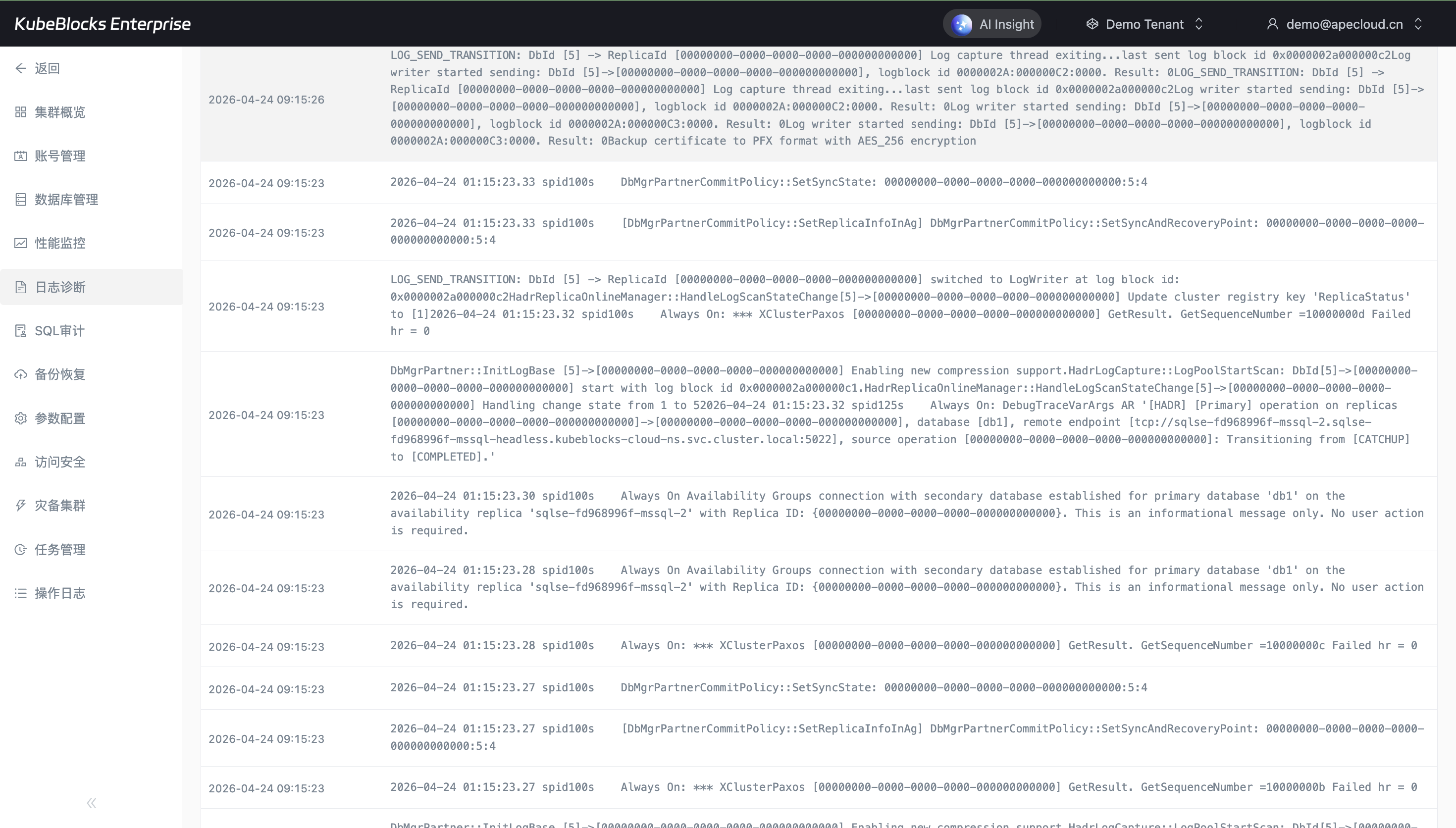Open the 操作日志 menu item

pyautogui.click(x=60, y=593)
